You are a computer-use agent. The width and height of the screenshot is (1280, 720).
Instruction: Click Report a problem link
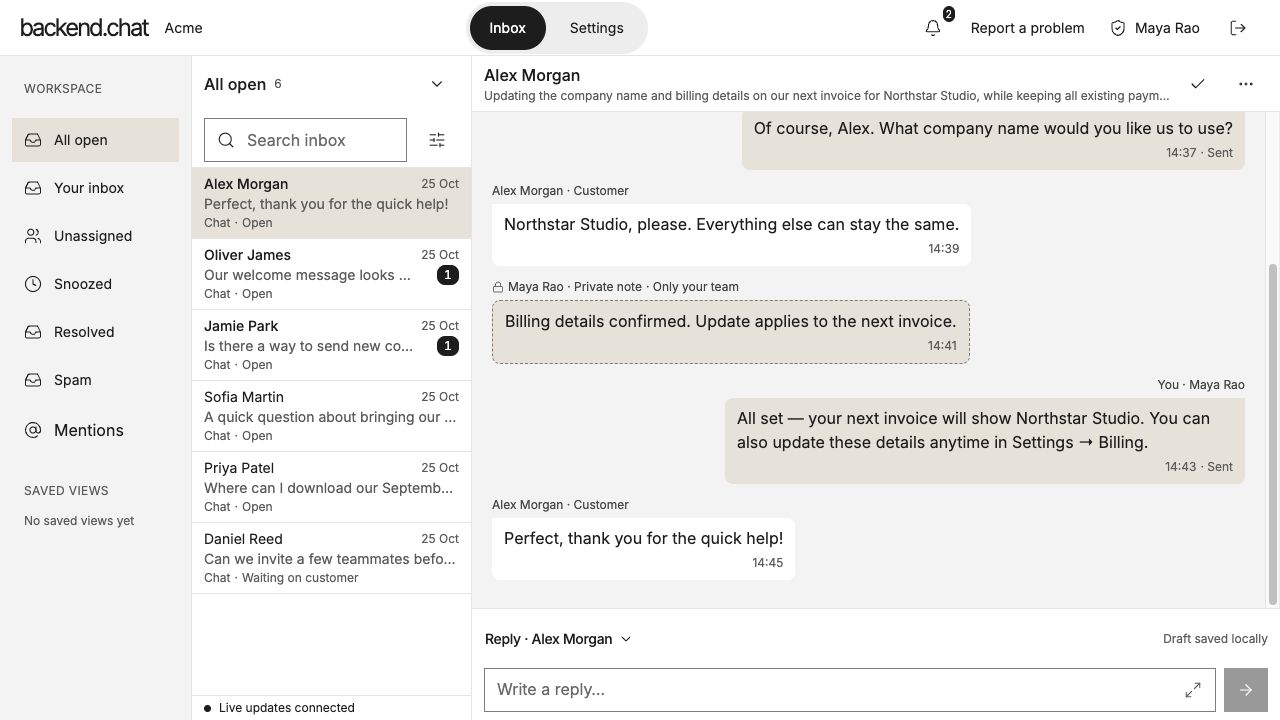pyautogui.click(x=1027, y=28)
